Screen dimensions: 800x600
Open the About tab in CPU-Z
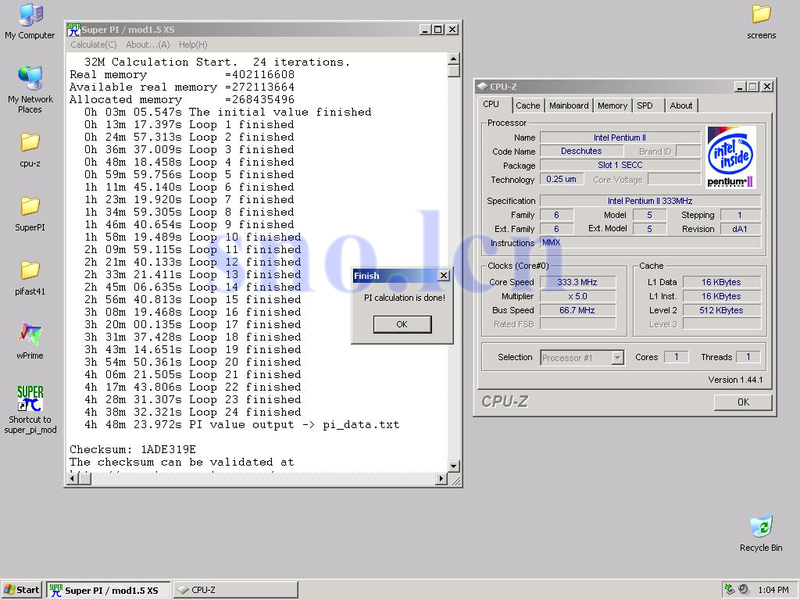[681, 106]
